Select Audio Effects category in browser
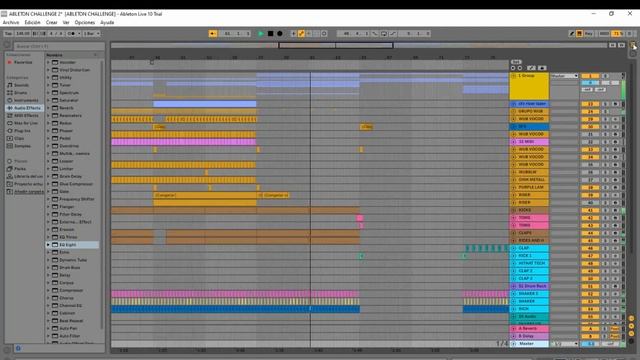 click(x=24, y=108)
